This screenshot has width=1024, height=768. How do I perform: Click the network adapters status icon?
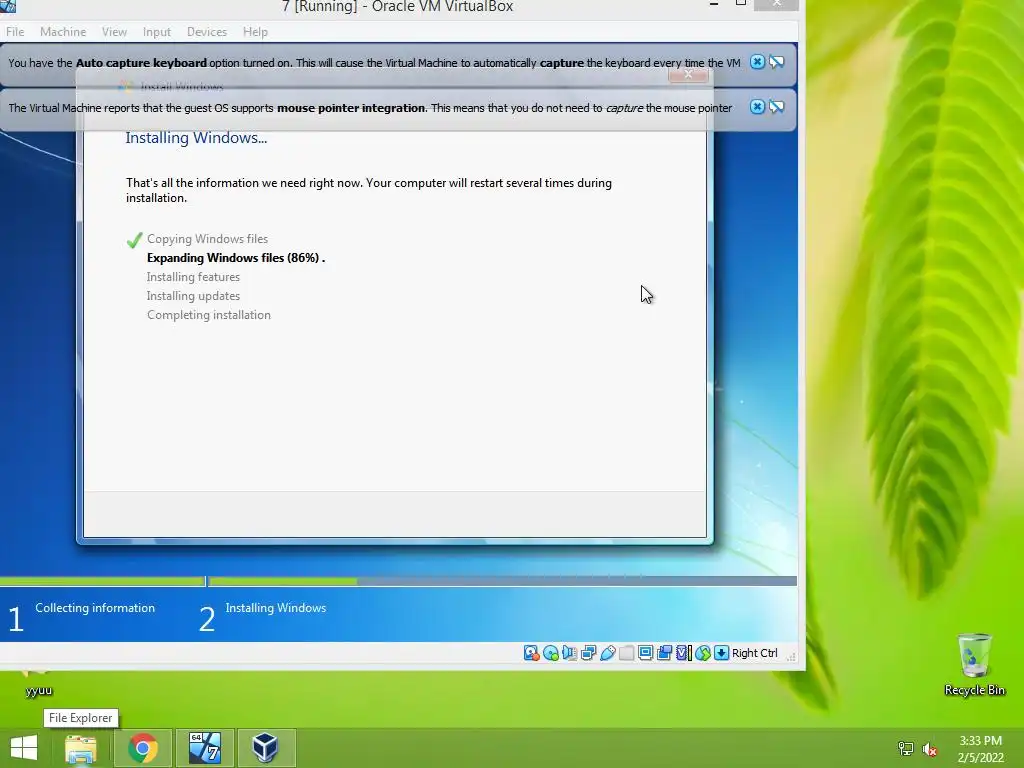pos(588,653)
